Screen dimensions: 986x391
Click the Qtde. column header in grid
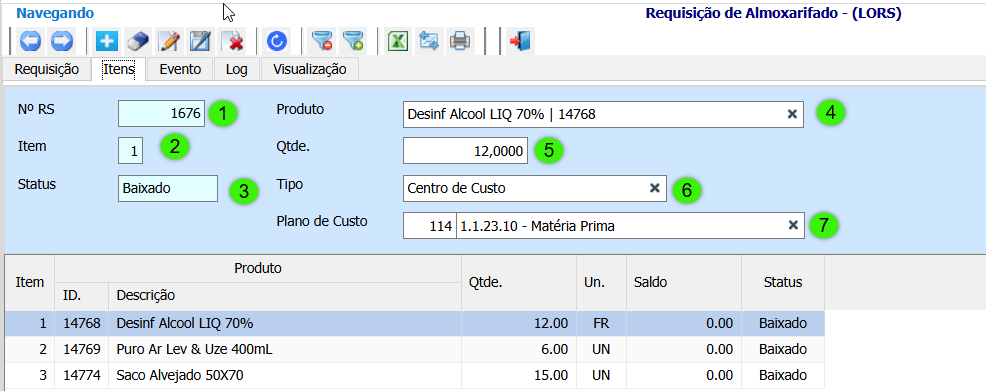(519, 282)
